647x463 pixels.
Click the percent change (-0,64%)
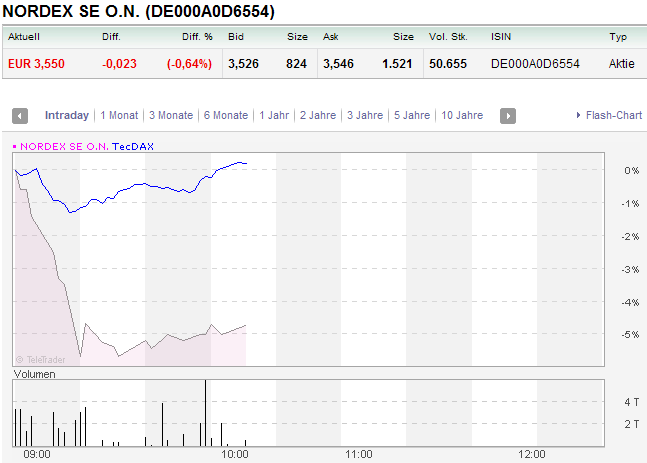point(189,64)
